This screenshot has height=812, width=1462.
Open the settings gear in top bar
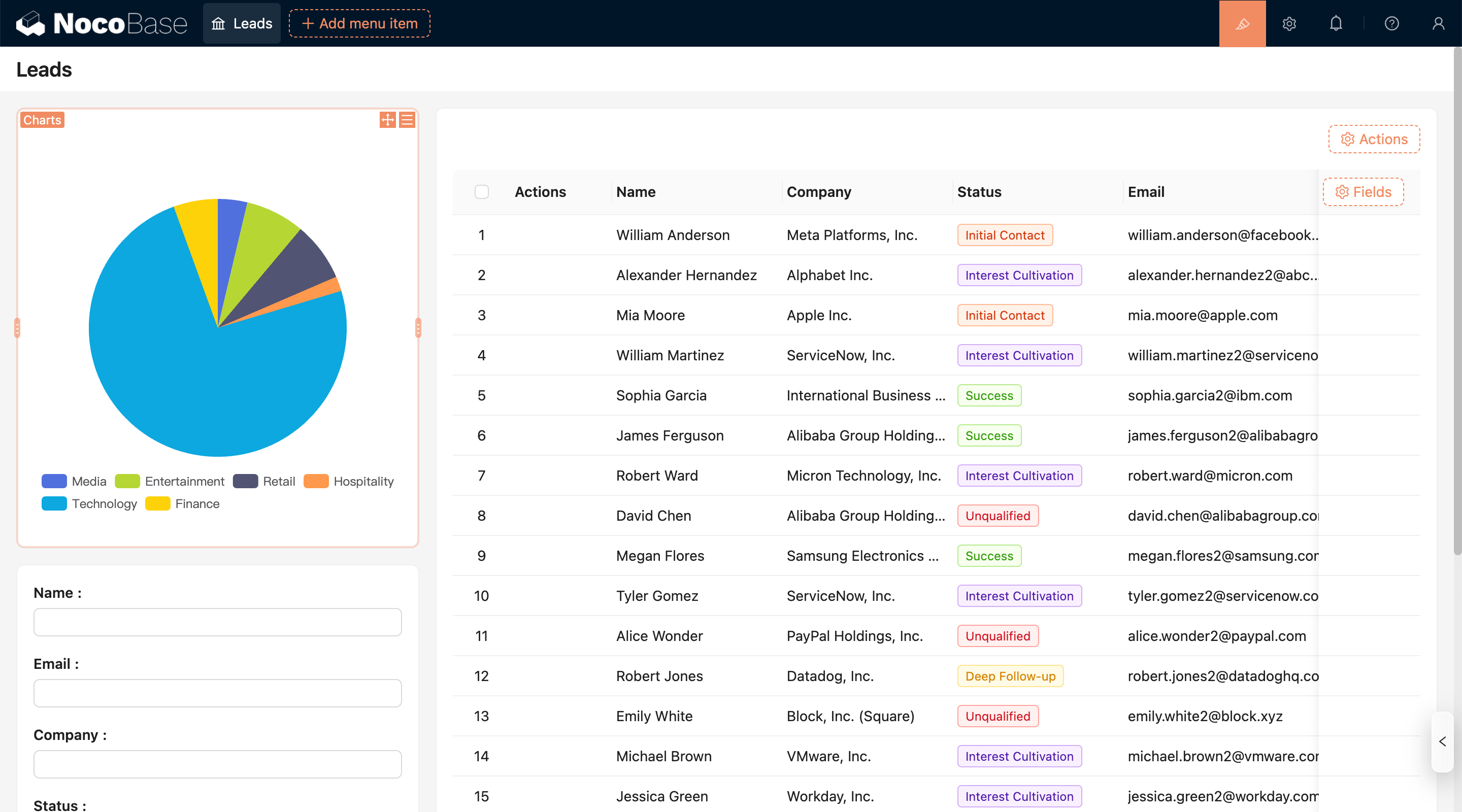pyautogui.click(x=1289, y=23)
